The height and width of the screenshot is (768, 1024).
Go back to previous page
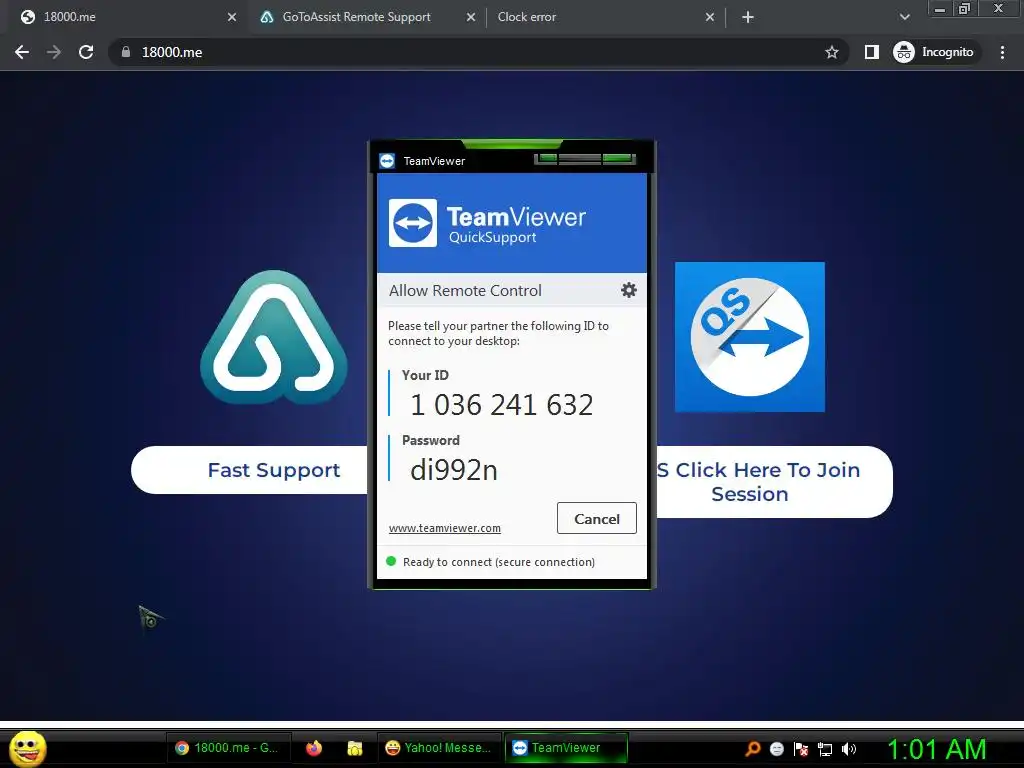[x=22, y=52]
